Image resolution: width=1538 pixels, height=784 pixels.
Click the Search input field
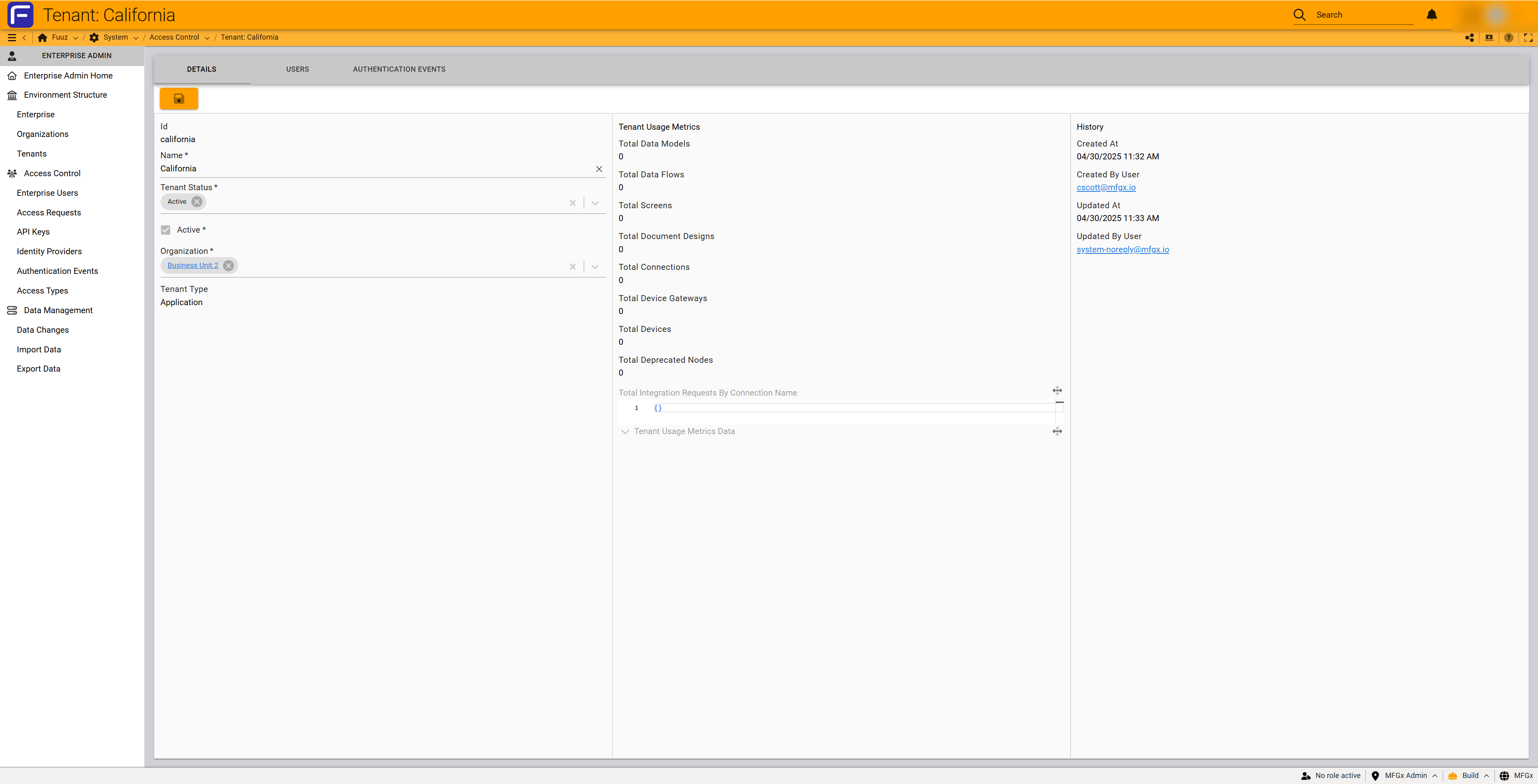pos(1364,15)
